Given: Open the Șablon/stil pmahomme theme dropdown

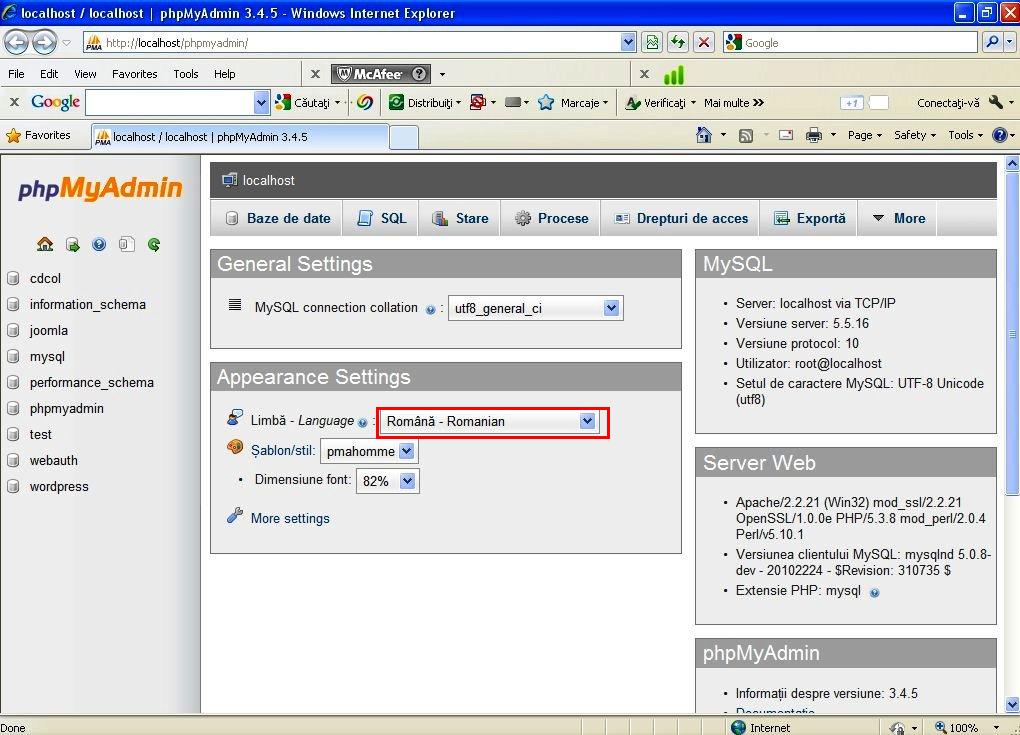Looking at the screenshot, I should pyautogui.click(x=369, y=451).
